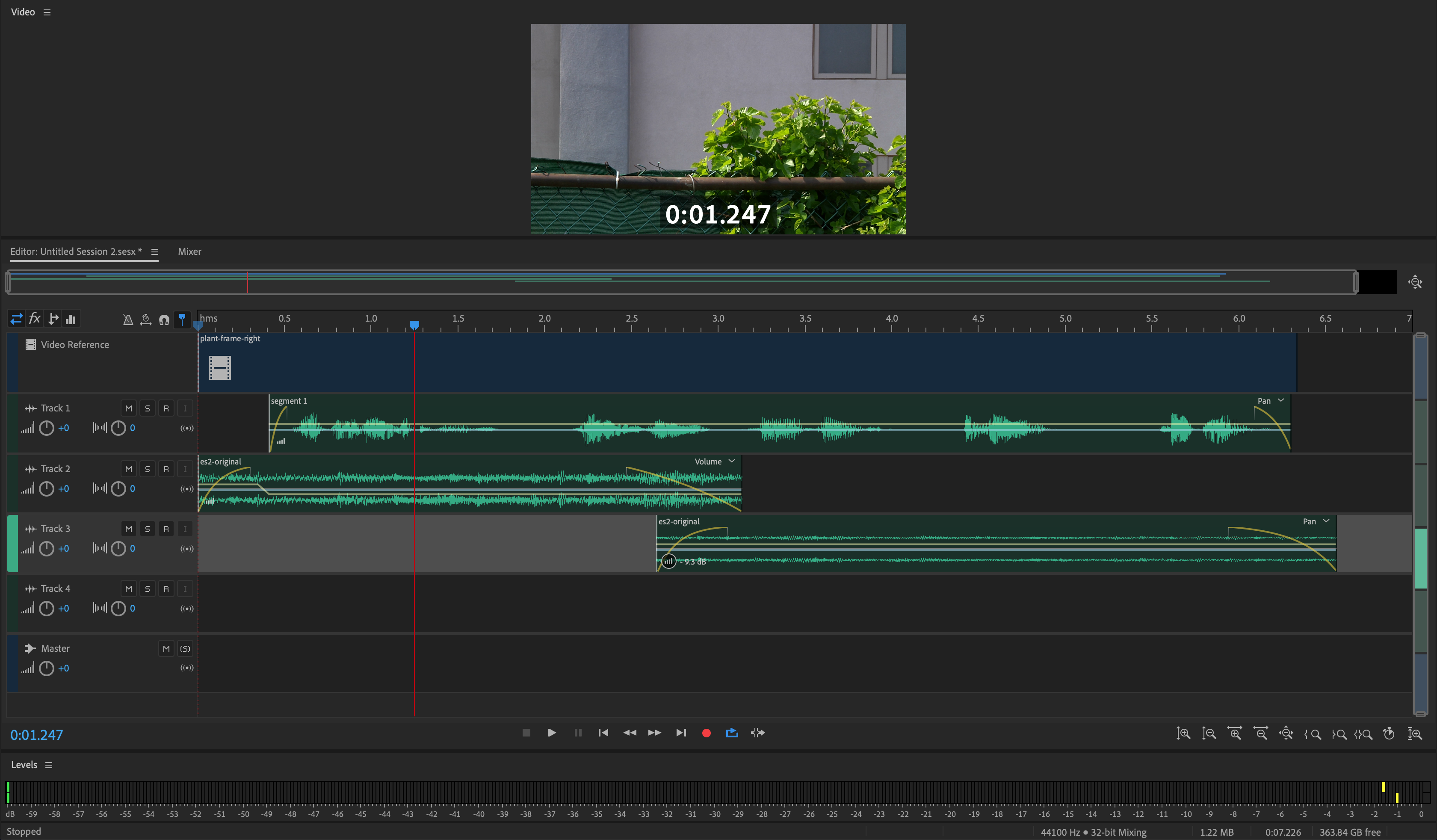Toggle snapping with the magnet icon

[164, 319]
